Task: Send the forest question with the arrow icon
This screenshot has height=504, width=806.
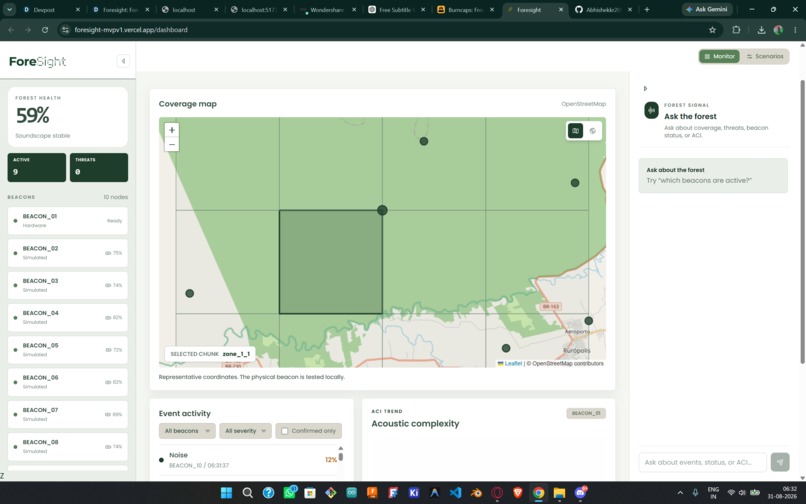Action: click(x=780, y=462)
